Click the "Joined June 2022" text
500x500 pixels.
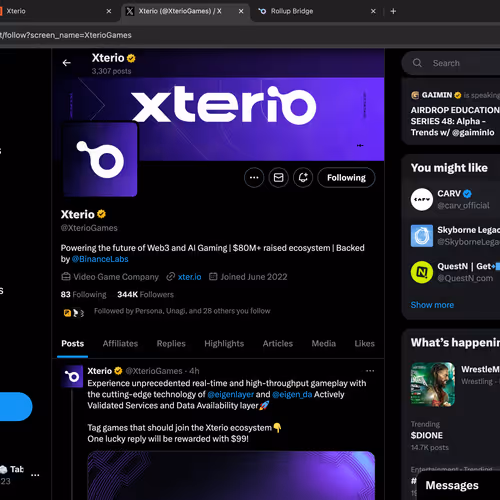click(254, 277)
